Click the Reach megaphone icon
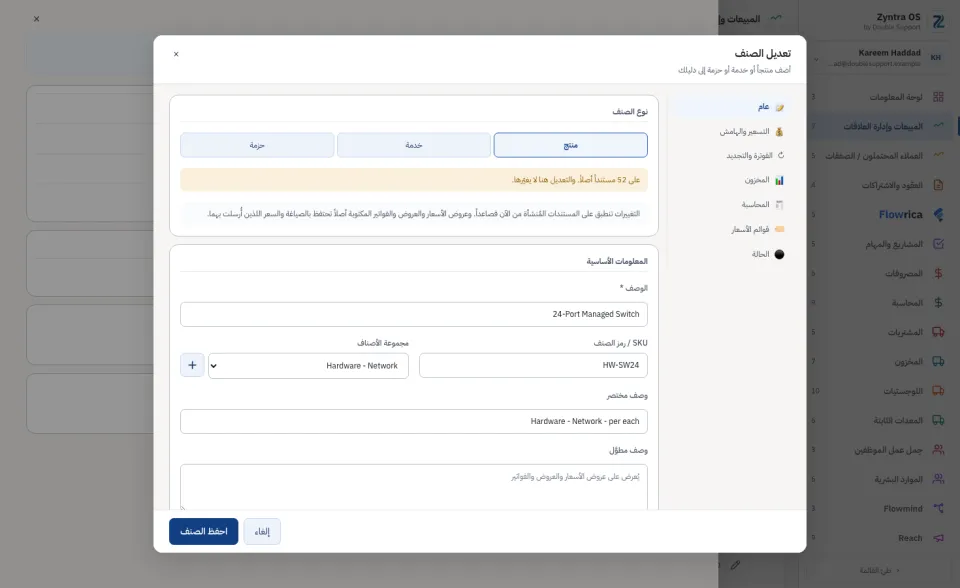The image size is (960, 588). point(938,538)
